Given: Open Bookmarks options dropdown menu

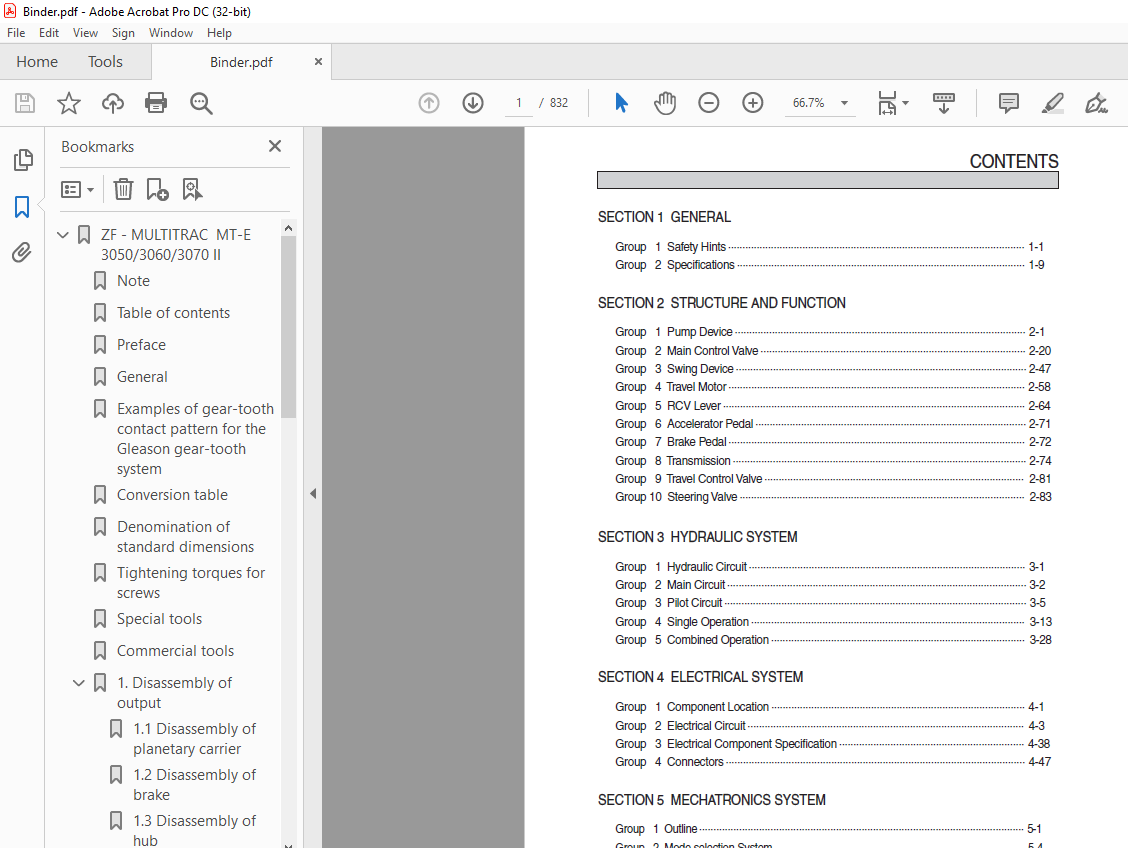Looking at the screenshot, I should coord(78,189).
